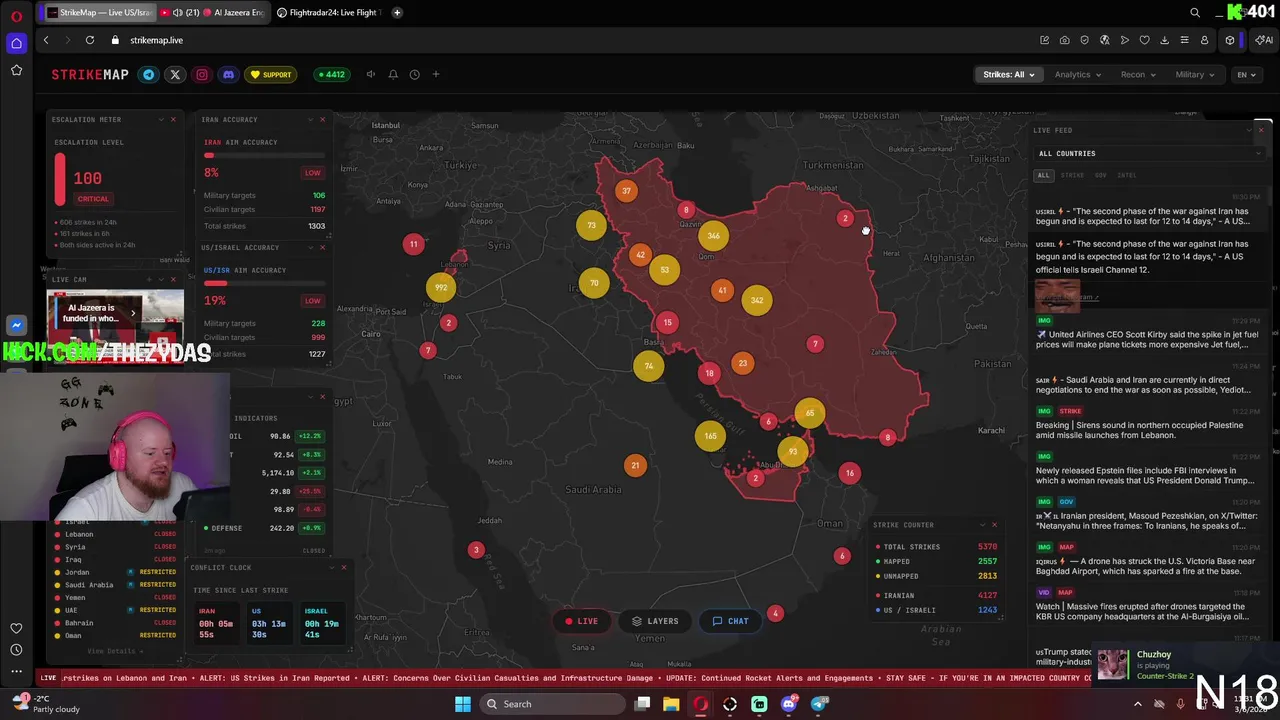
Task: Open View Details link in airspace panel
Action: point(115,651)
